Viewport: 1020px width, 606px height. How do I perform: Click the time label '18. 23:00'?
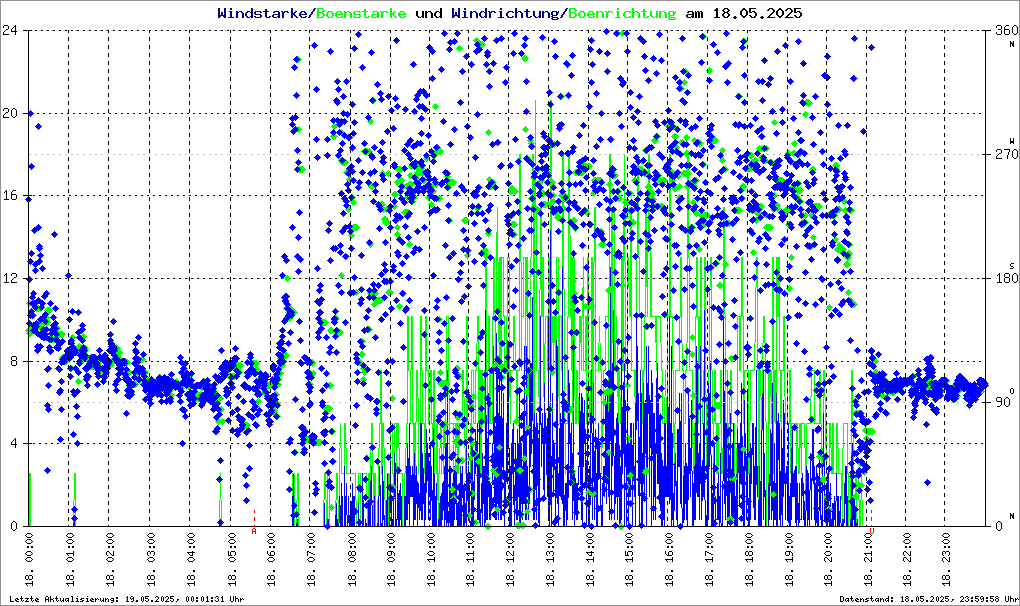coord(948,558)
